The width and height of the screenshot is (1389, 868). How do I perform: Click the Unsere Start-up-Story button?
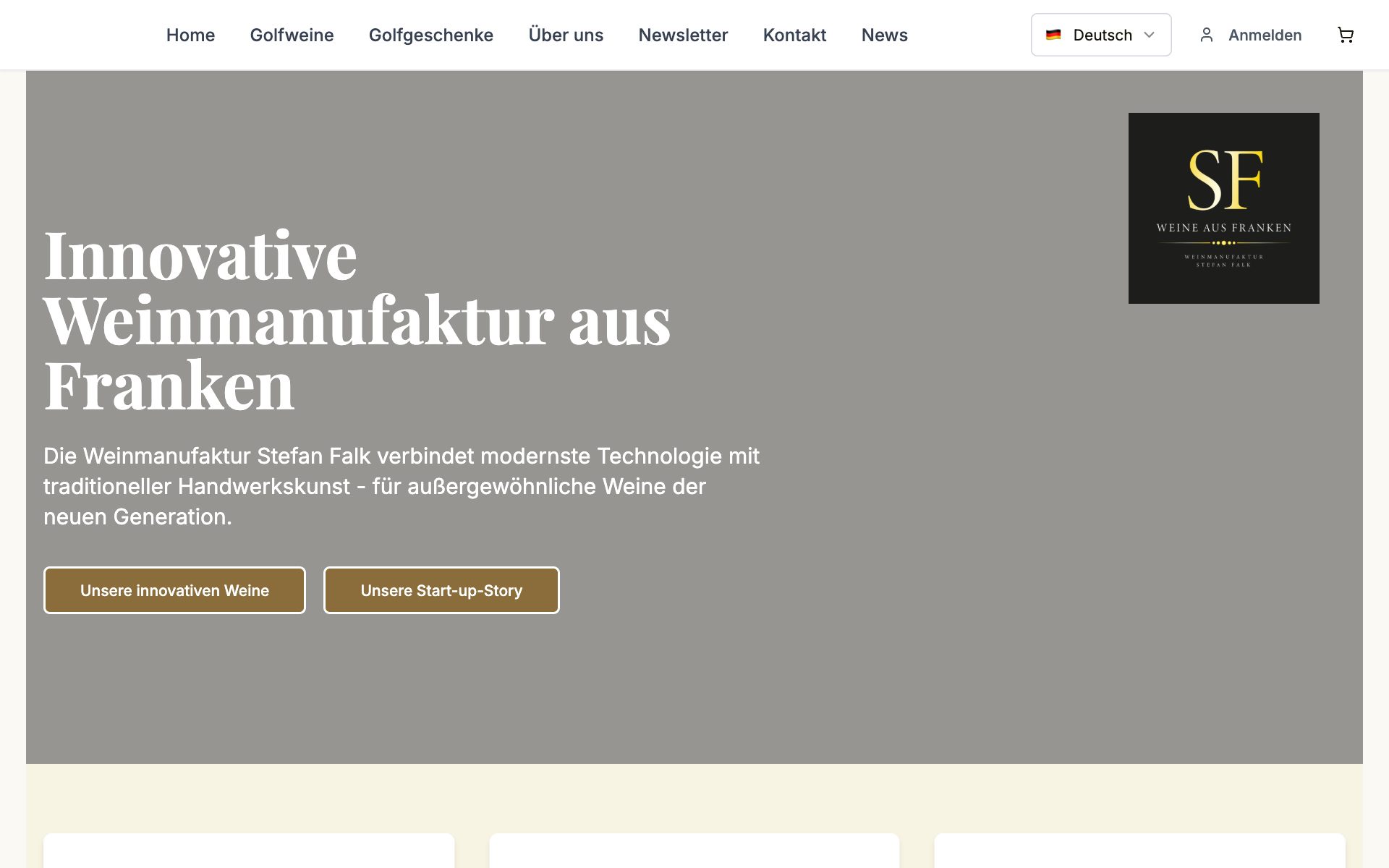441,590
